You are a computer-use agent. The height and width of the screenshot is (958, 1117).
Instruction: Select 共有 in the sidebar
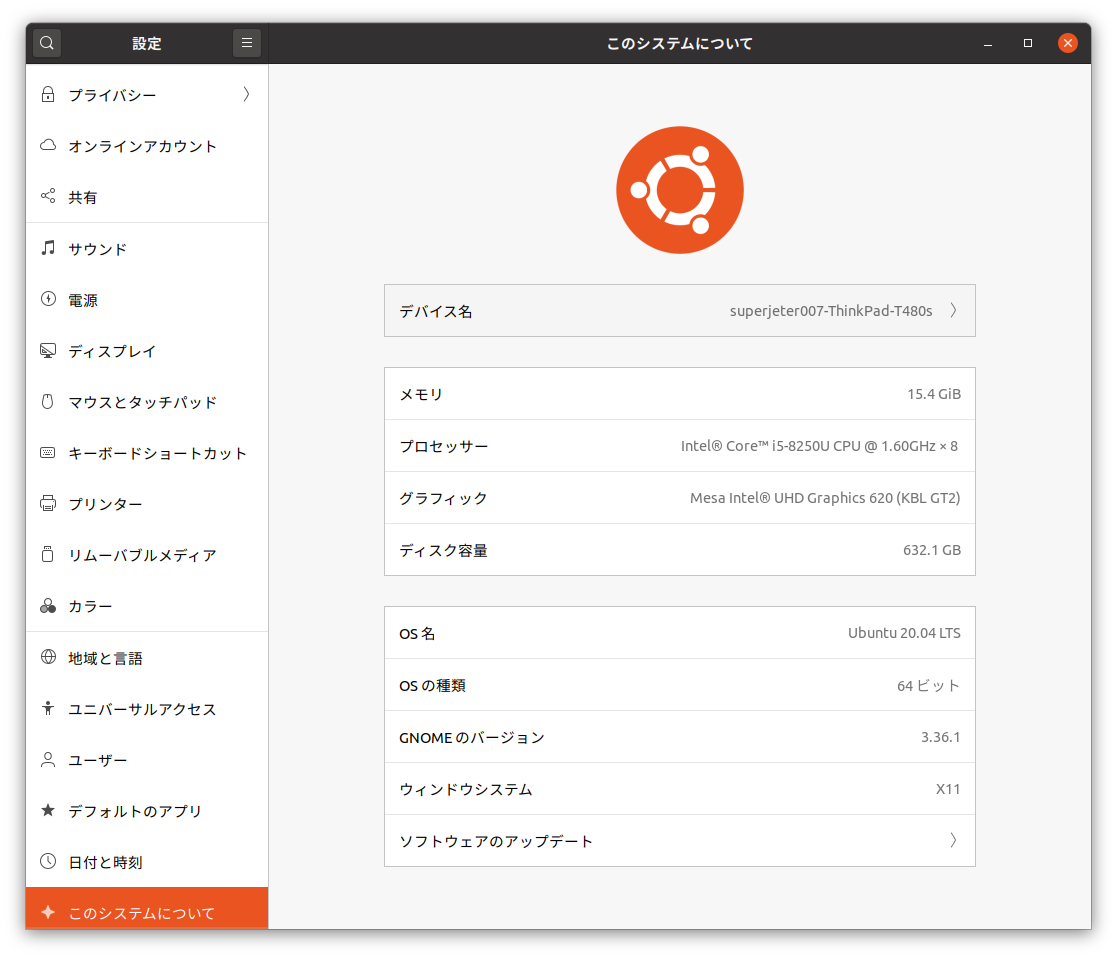(x=147, y=197)
